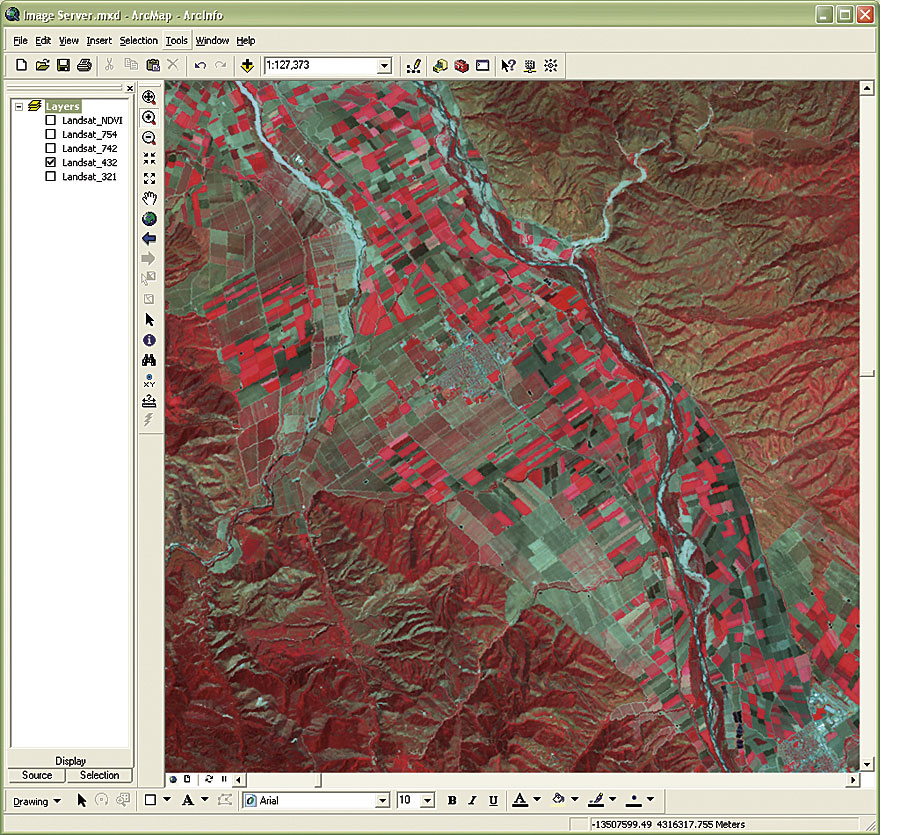Screen dimensions: 900x835
Task: Click the horizontal scrollbar right arrow
Action: pos(853,779)
